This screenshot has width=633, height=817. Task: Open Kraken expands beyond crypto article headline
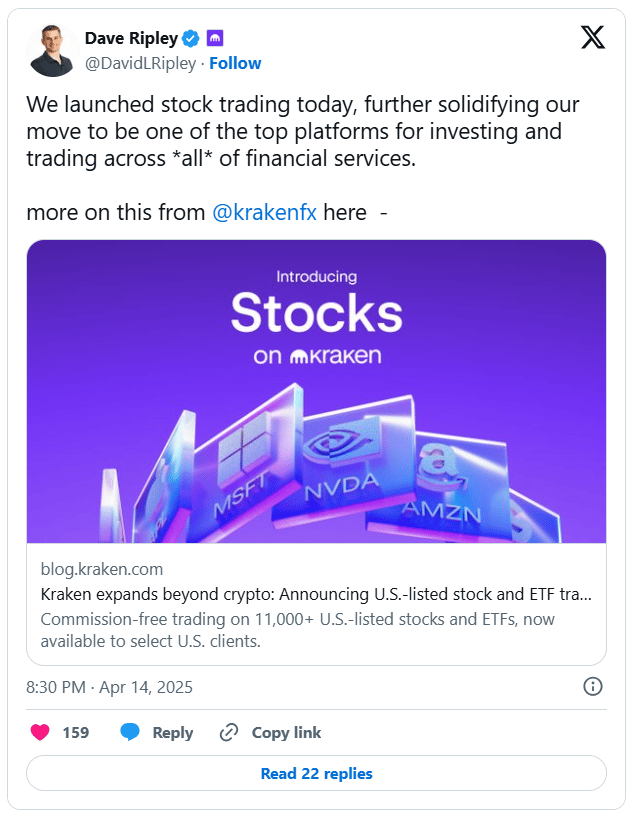[316, 594]
